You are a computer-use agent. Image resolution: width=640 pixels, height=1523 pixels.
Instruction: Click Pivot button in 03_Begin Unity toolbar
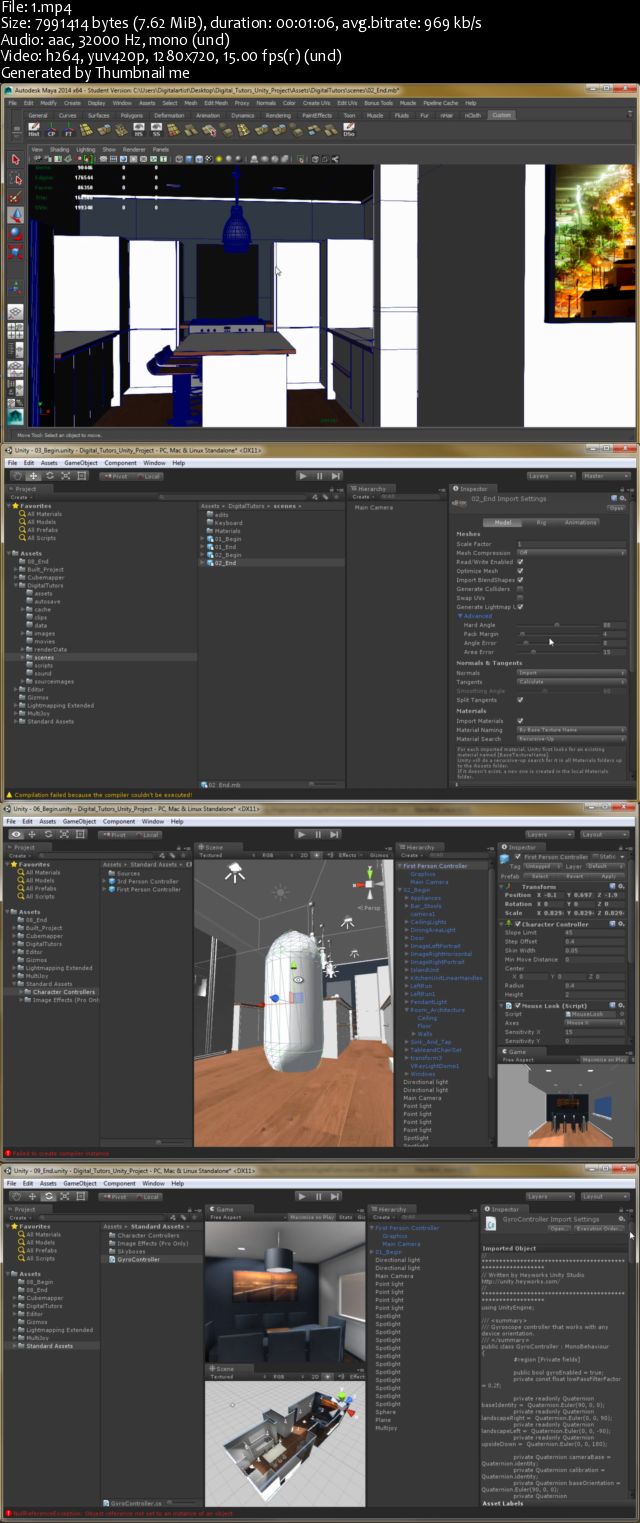(x=115, y=476)
